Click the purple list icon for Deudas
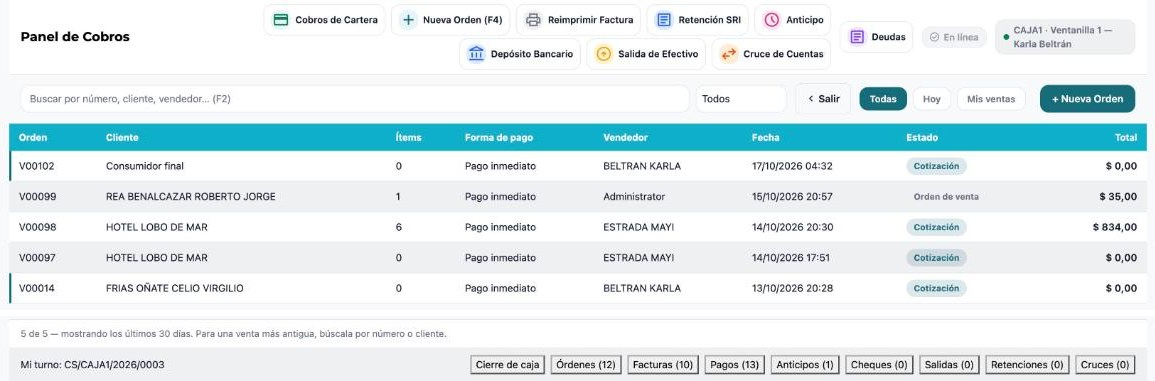1155x381 pixels. click(857, 37)
